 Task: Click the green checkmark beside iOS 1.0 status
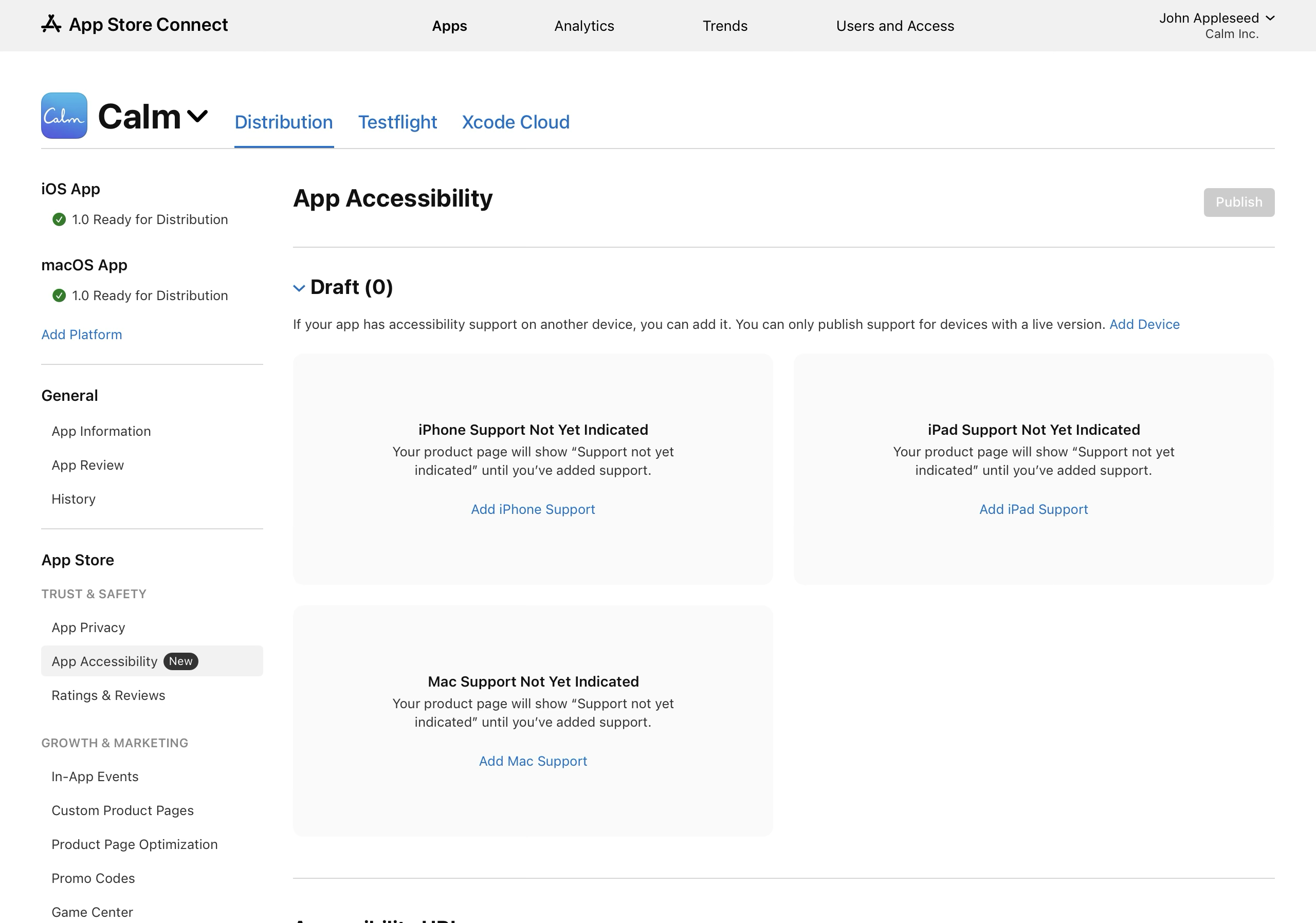click(59, 219)
